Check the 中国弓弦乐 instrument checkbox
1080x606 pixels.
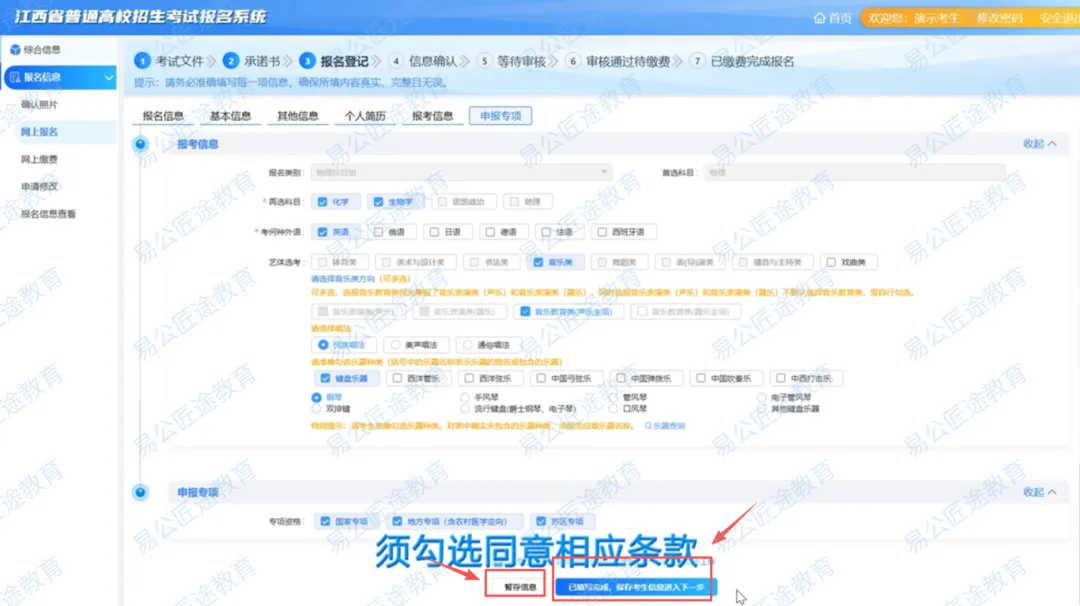coord(541,378)
